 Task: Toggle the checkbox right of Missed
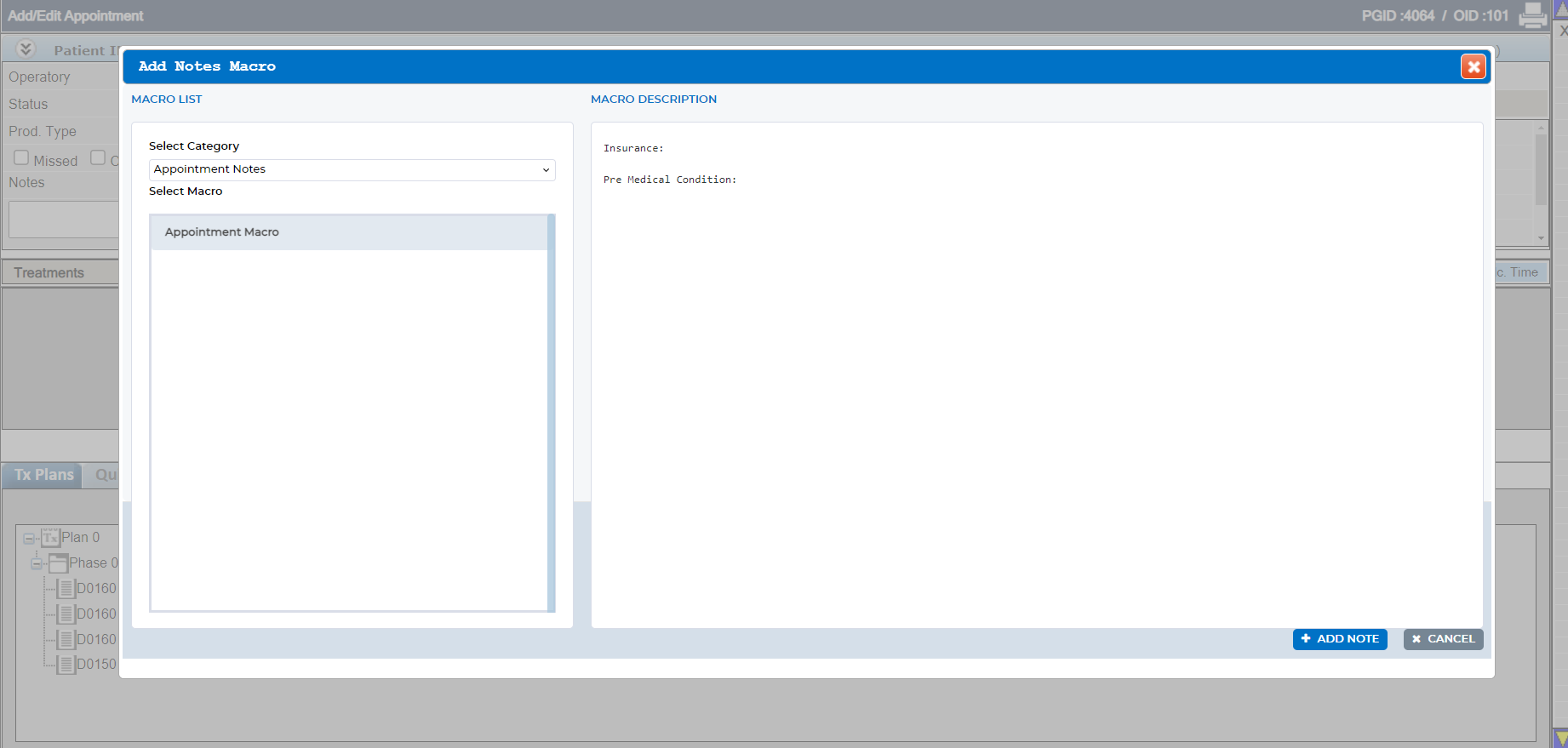(x=98, y=158)
